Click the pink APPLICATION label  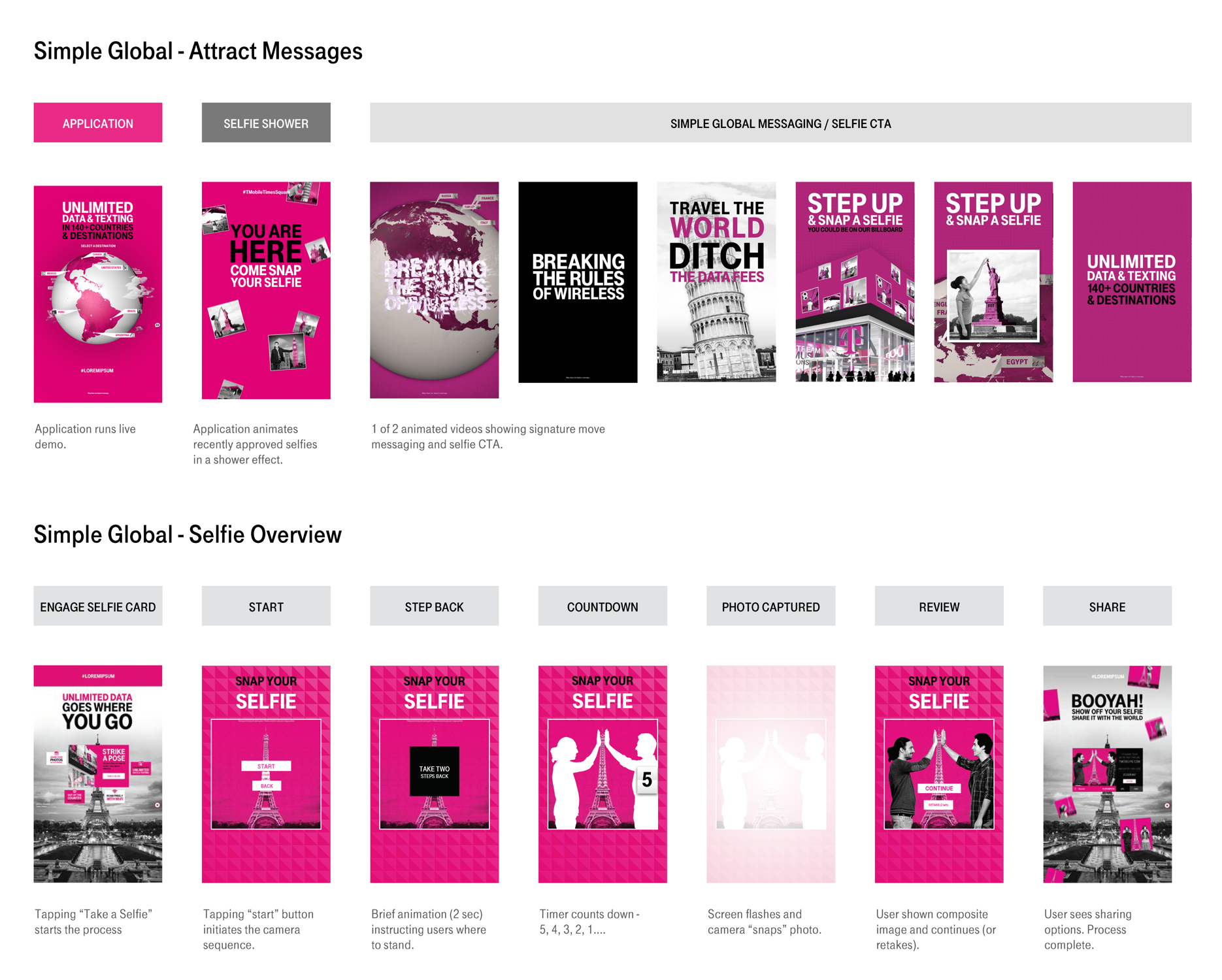click(x=98, y=123)
